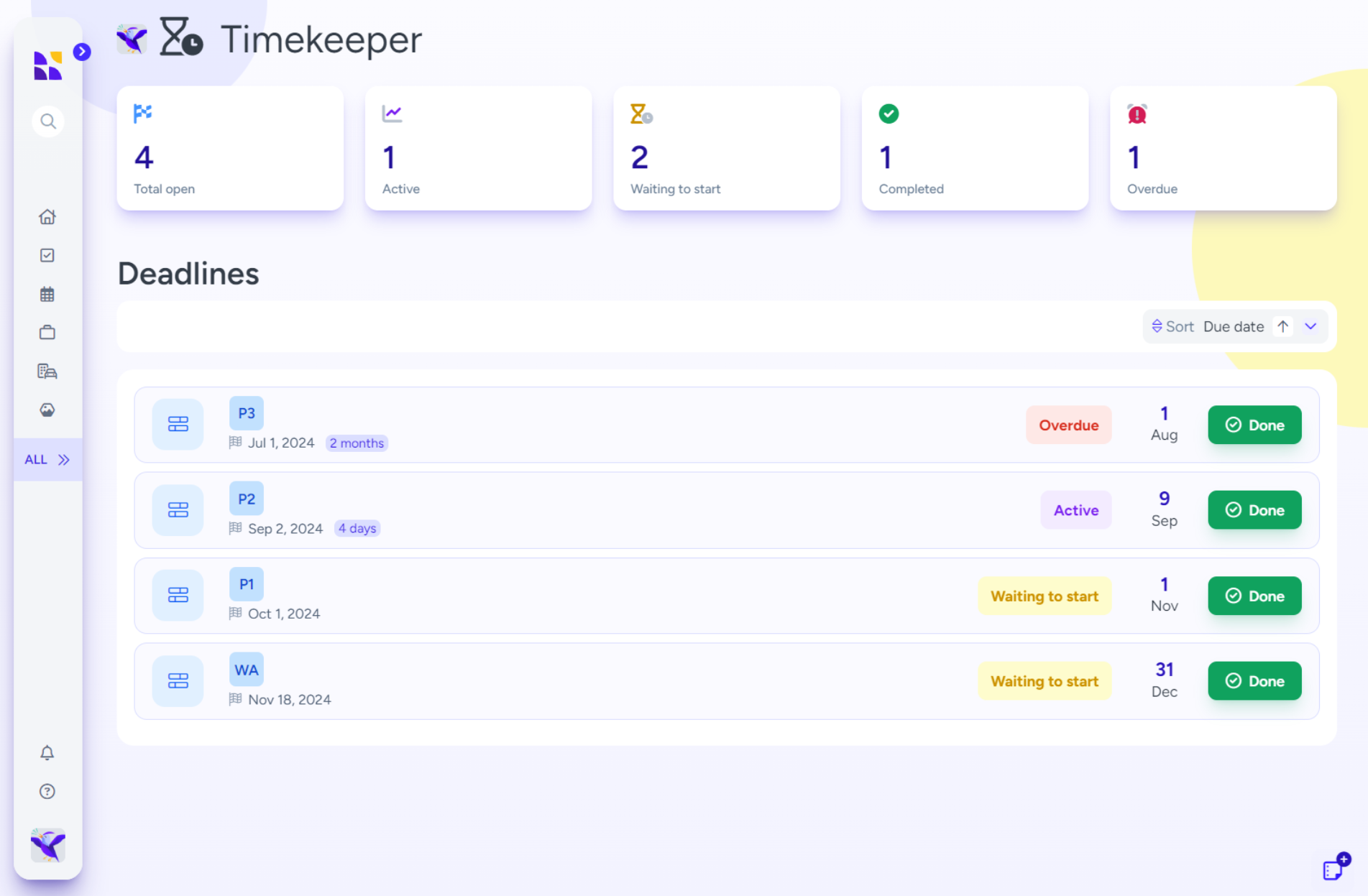1368x896 pixels.
Task: Mark P1 deadline as Done
Action: tap(1254, 596)
